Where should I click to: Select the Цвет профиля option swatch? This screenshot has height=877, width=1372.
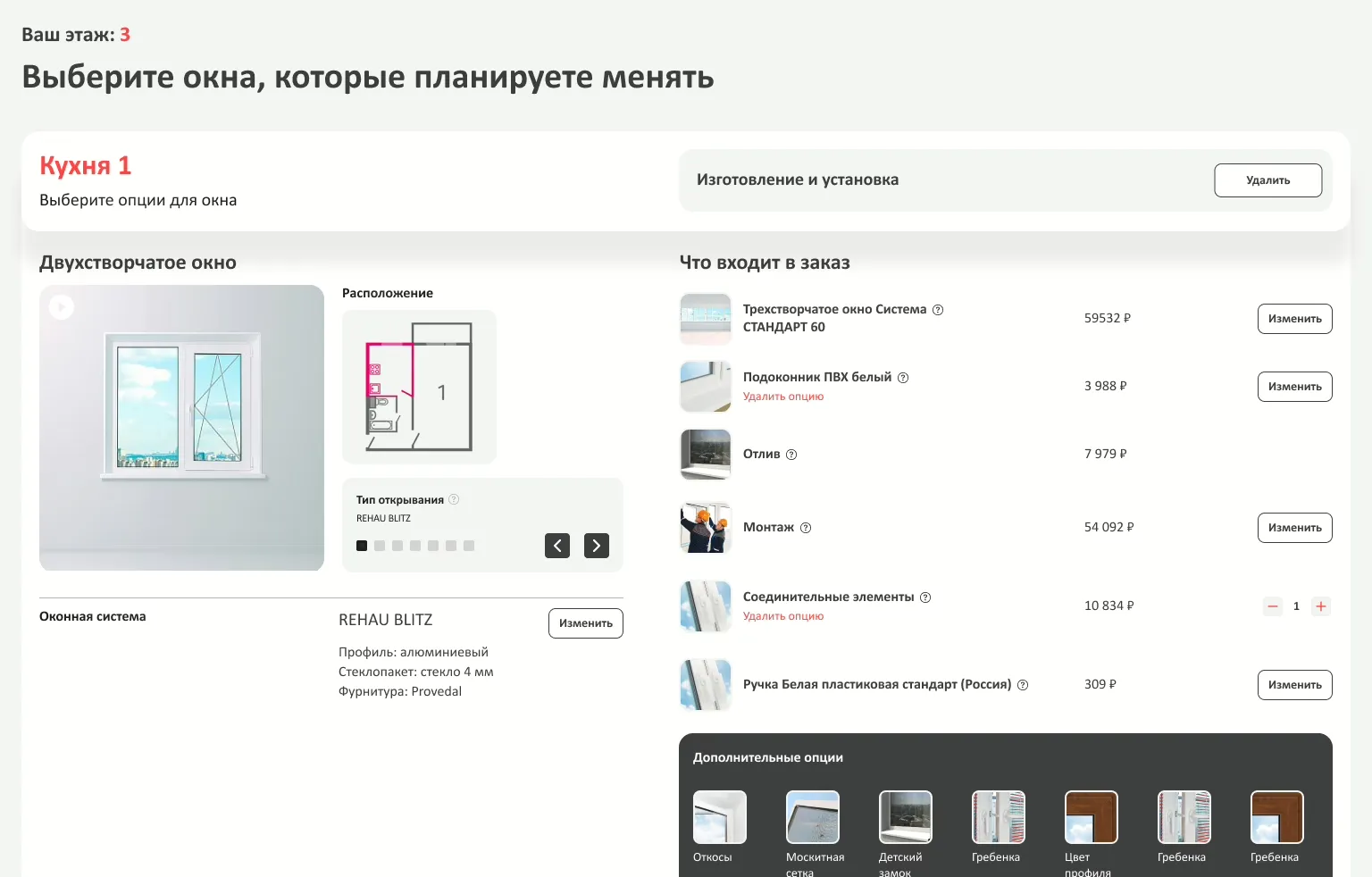coord(1092,817)
